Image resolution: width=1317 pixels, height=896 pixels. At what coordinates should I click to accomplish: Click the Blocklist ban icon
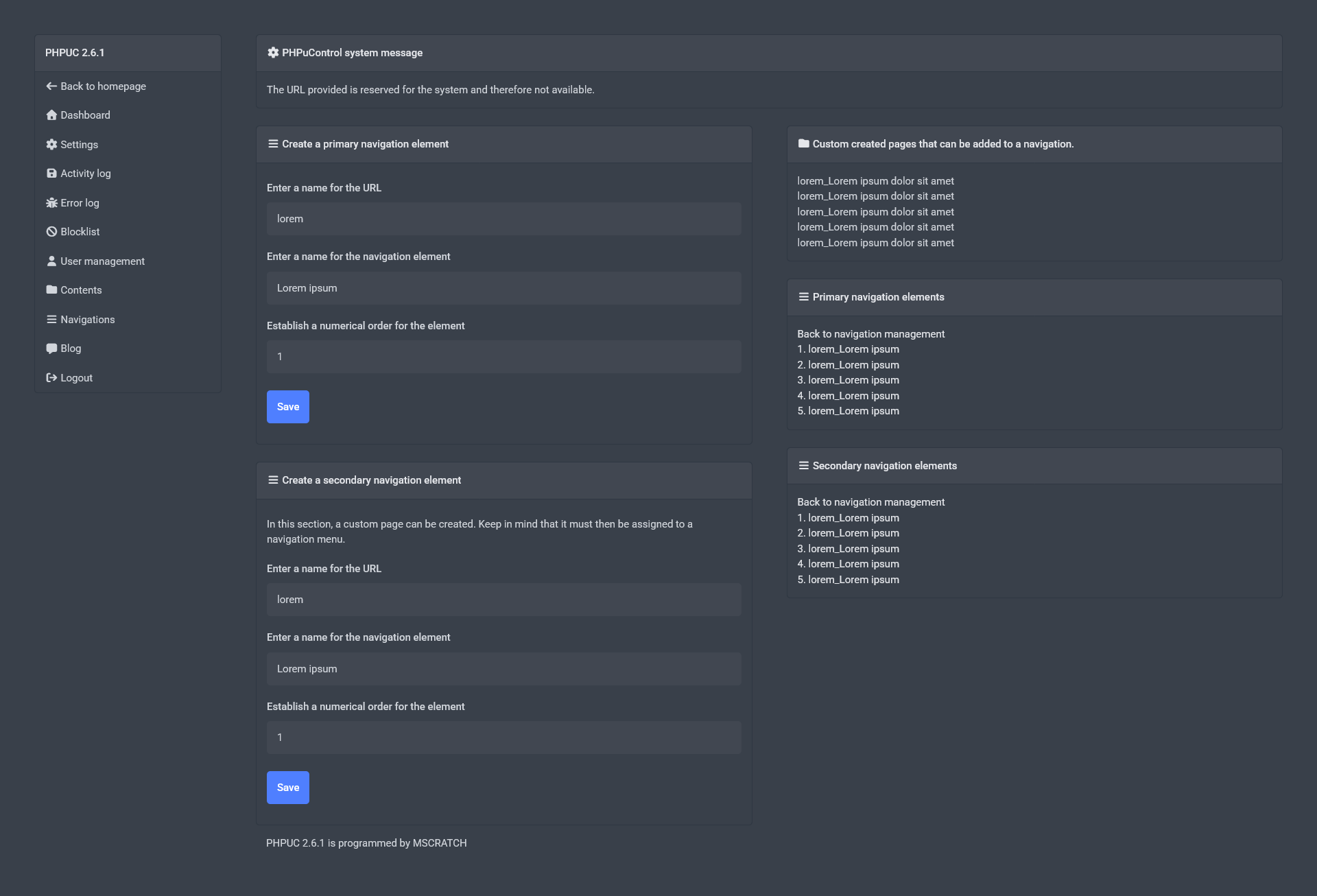pyautogui.click(x=51, y=232)
